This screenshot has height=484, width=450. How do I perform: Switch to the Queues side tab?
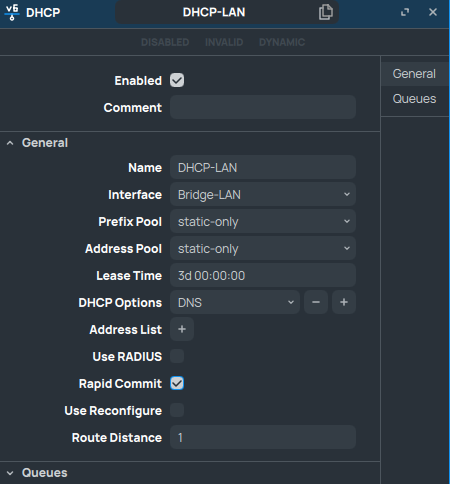[x=414, y=99]
